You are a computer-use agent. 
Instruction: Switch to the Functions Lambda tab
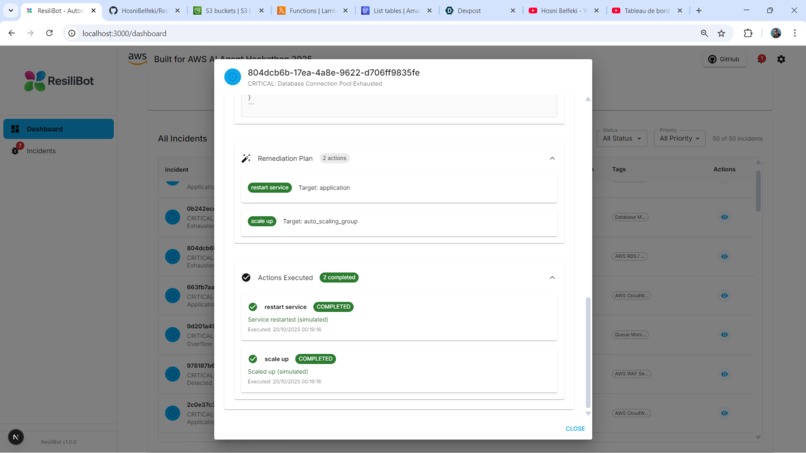312,10
